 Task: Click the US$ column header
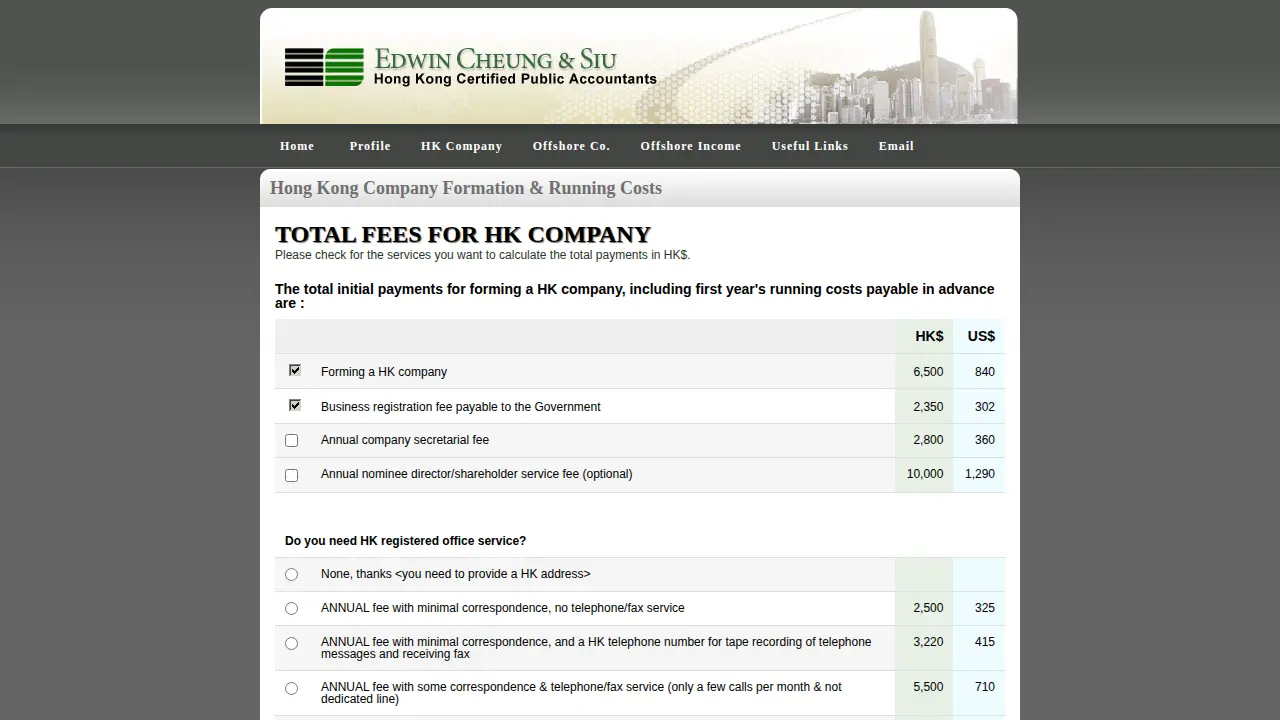click(981, 336)
